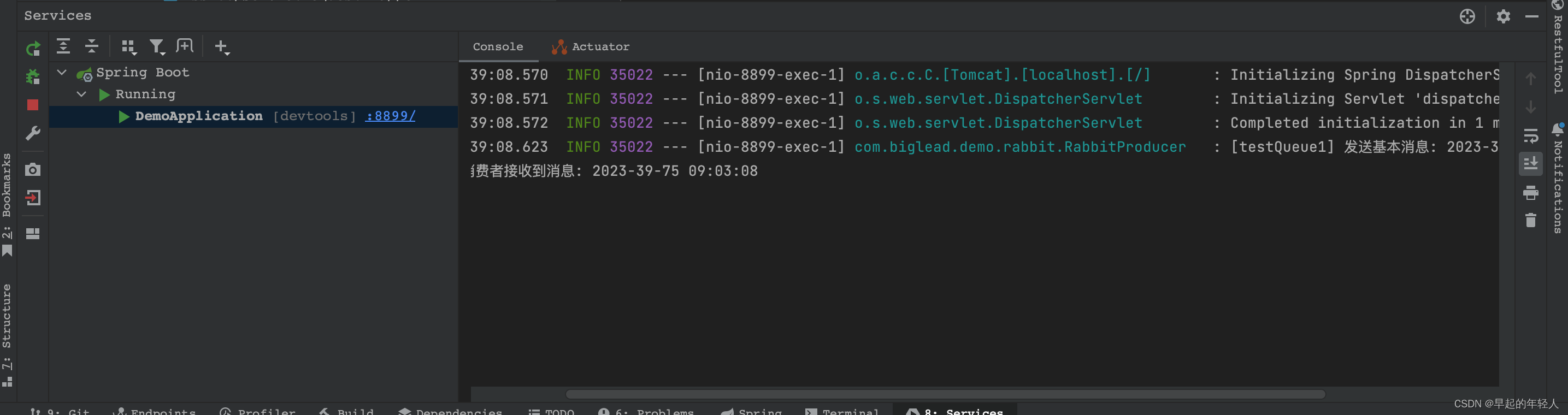Viewport: 1568px width, 415px height.
Task: Open the Profiler tool window tab
Action: click(257, 411)
